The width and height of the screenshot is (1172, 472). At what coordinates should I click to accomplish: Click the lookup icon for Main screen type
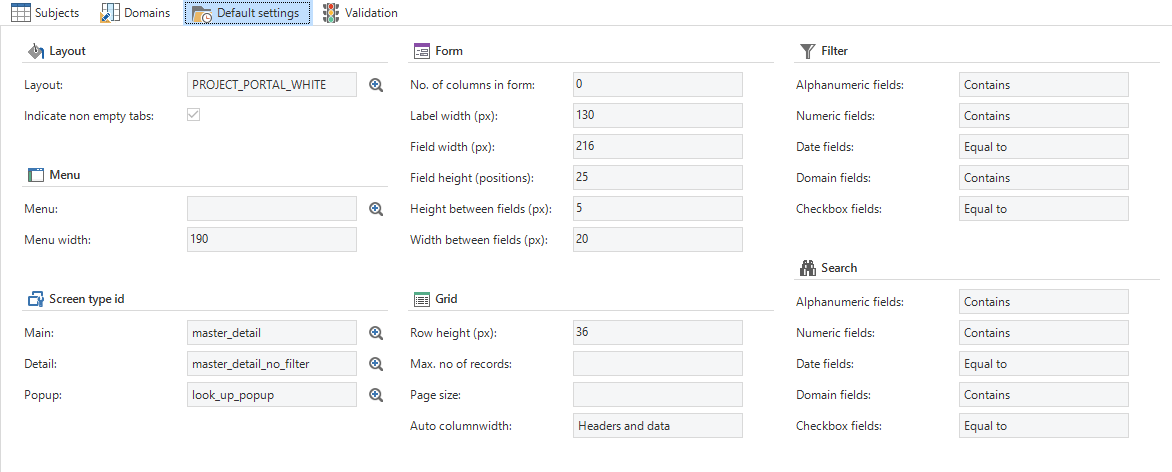tap(376, 333)
